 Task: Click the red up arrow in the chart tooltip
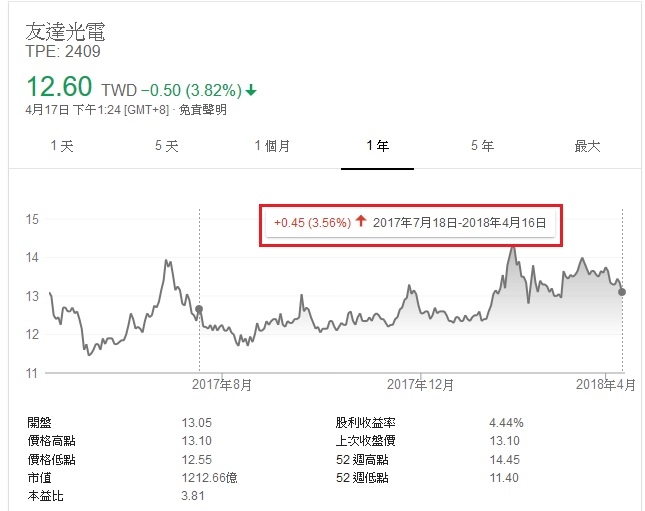(361, 221)
